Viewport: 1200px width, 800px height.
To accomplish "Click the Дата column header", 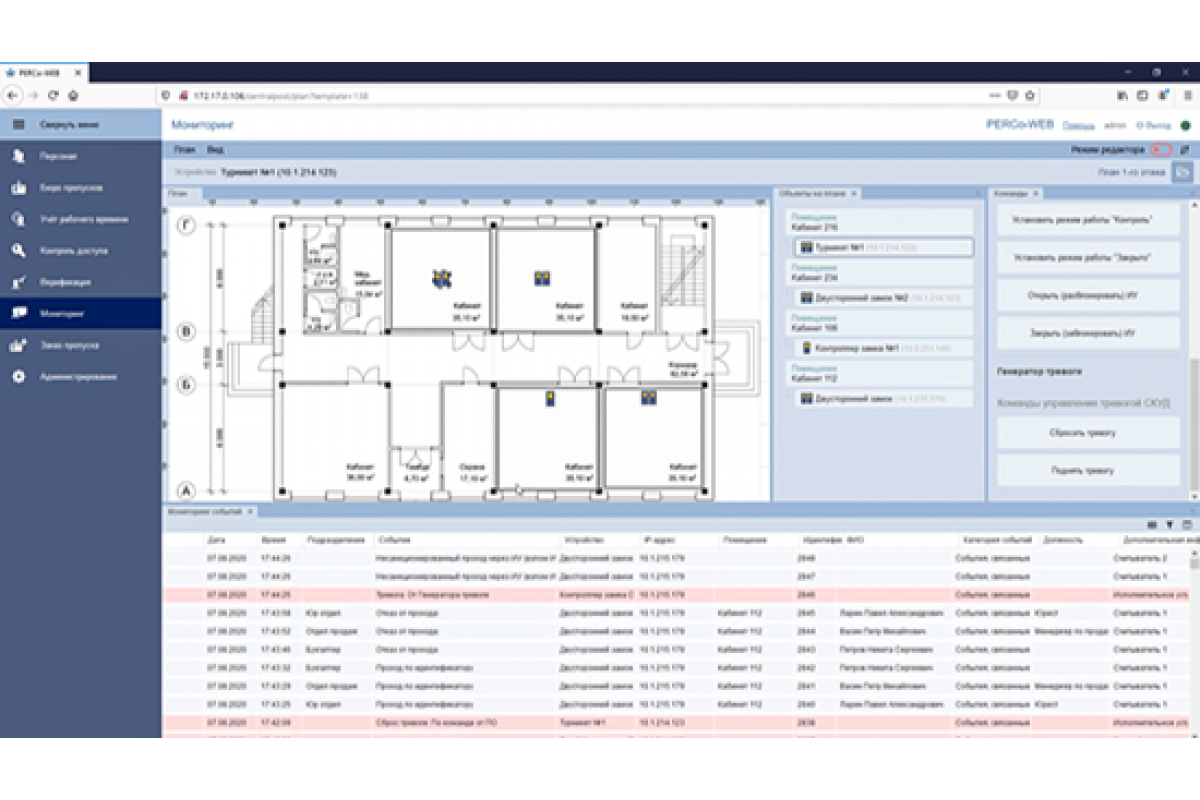I will click(217, 539).
